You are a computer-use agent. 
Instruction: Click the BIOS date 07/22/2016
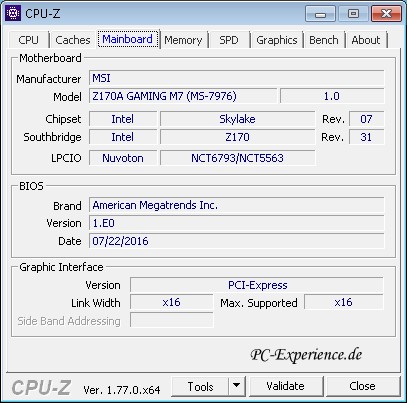237,241
